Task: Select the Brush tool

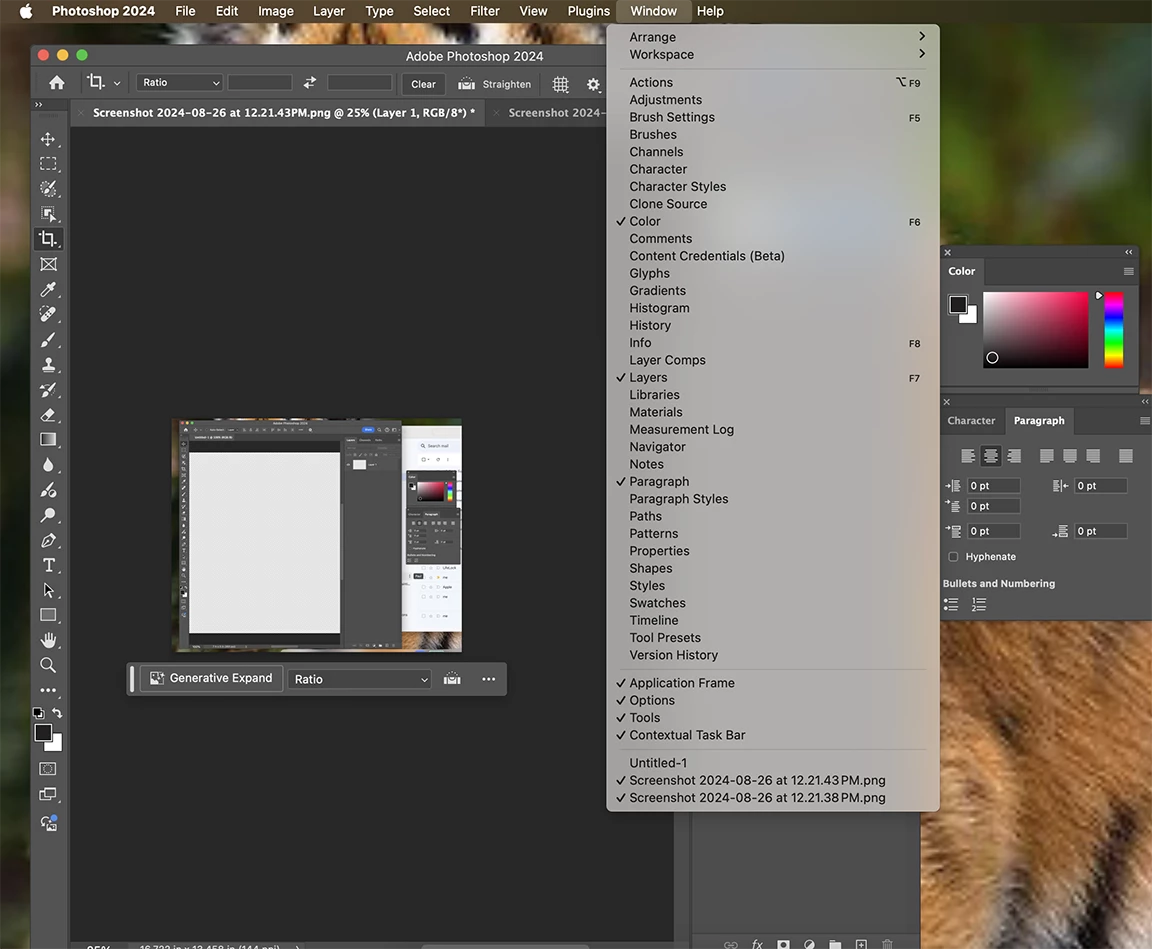Action: [48, 339]
